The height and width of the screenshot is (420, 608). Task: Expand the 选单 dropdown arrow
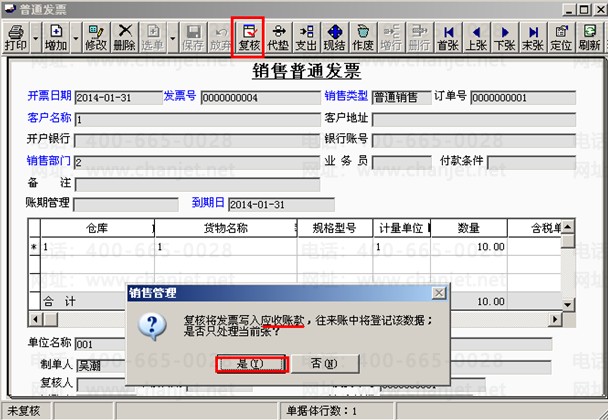coord(173,38)
